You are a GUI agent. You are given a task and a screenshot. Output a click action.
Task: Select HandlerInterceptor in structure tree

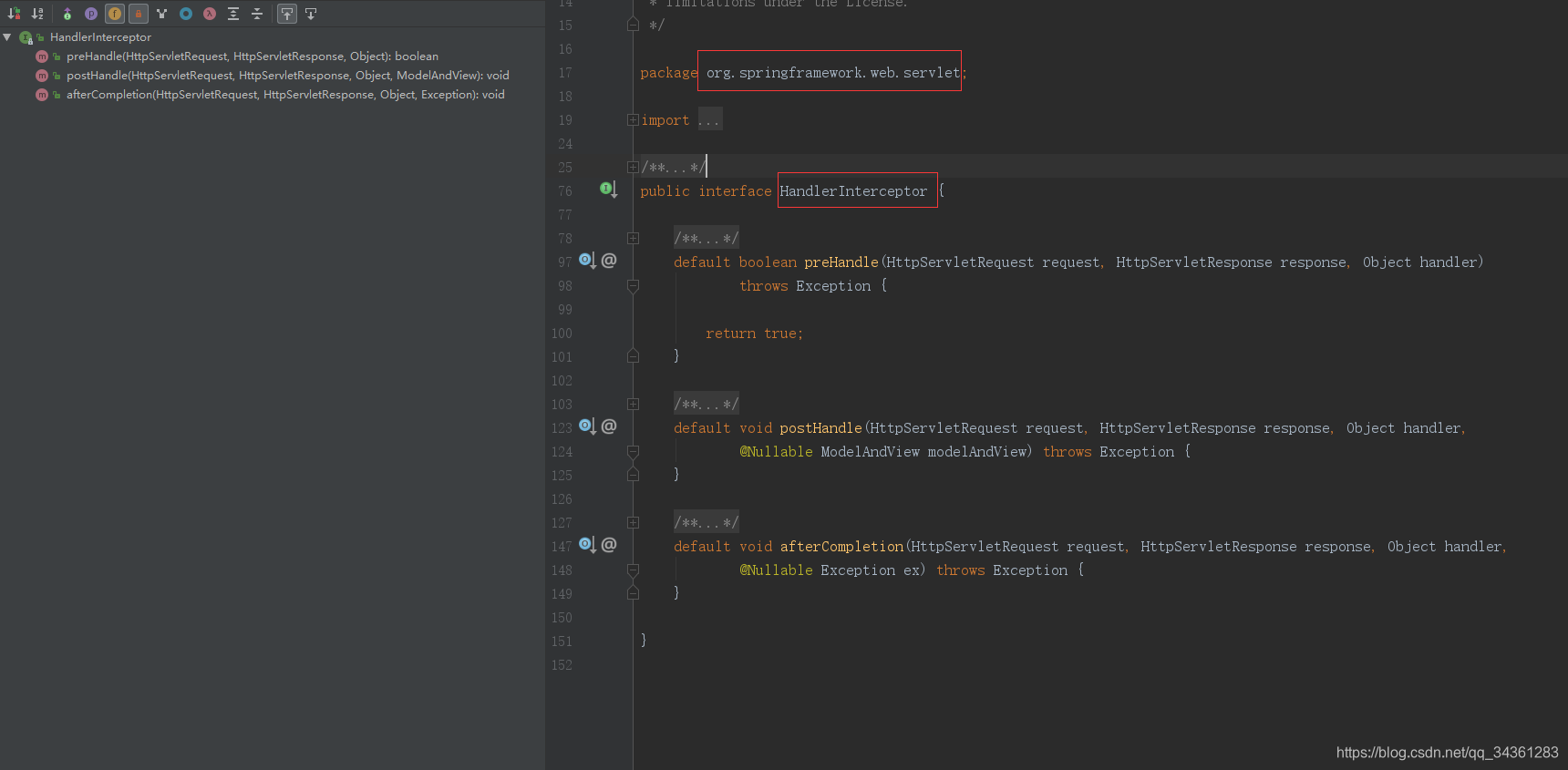pyautogui.click(x=100, y=37)
